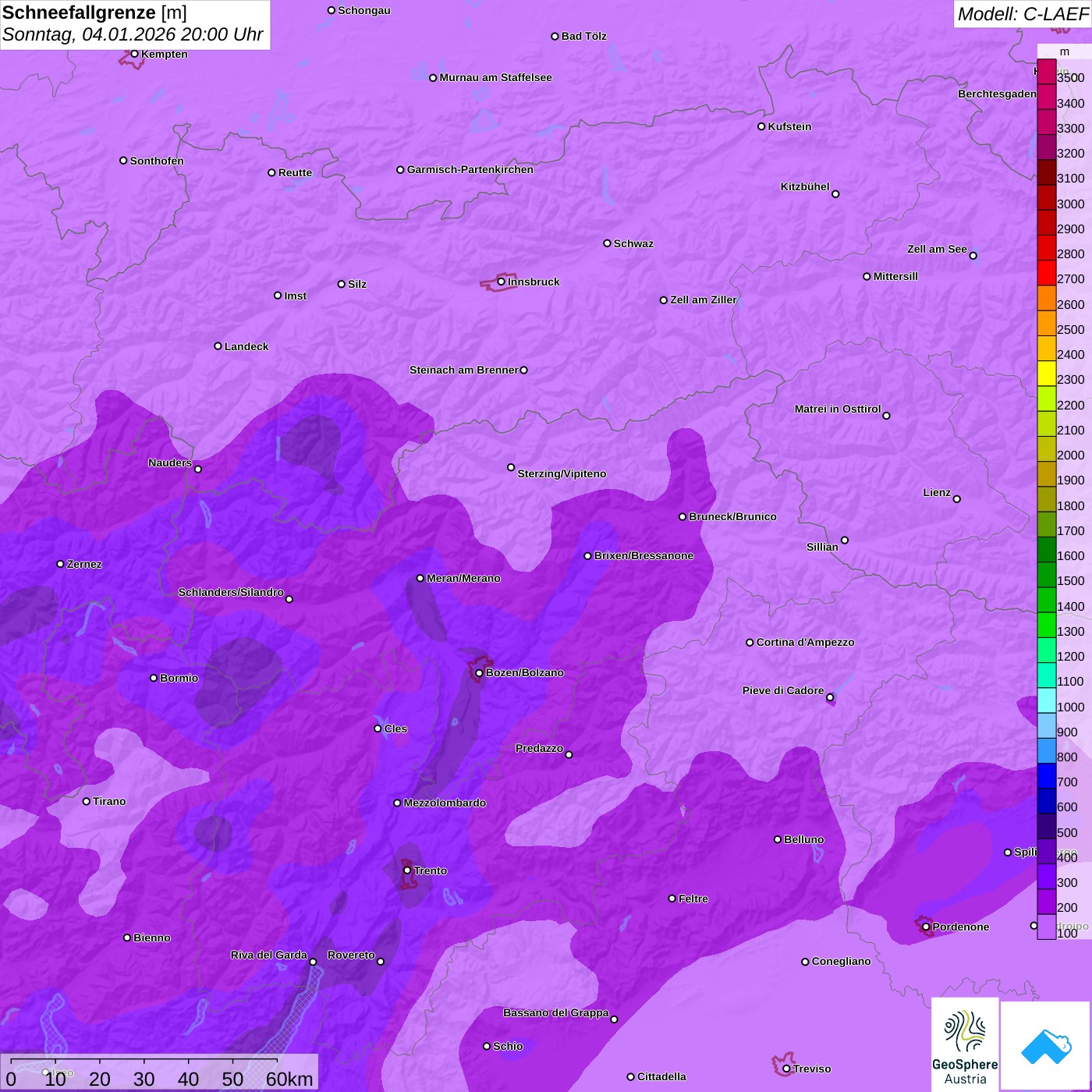1092x1092 pixels.
Task: Click the Imst label
Action: click(295, 296)
